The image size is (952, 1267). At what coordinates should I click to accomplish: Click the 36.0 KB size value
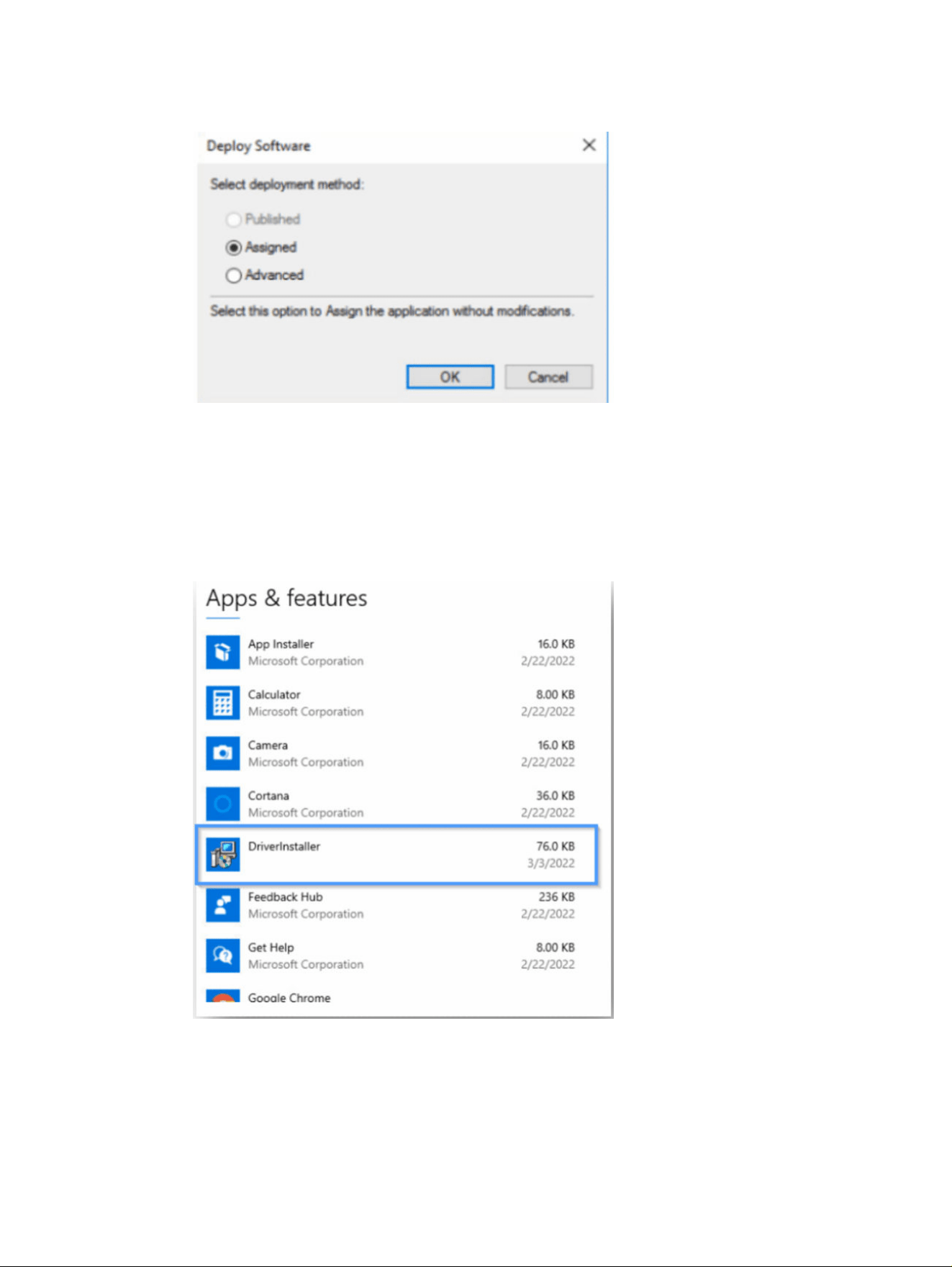click(556, 796)
